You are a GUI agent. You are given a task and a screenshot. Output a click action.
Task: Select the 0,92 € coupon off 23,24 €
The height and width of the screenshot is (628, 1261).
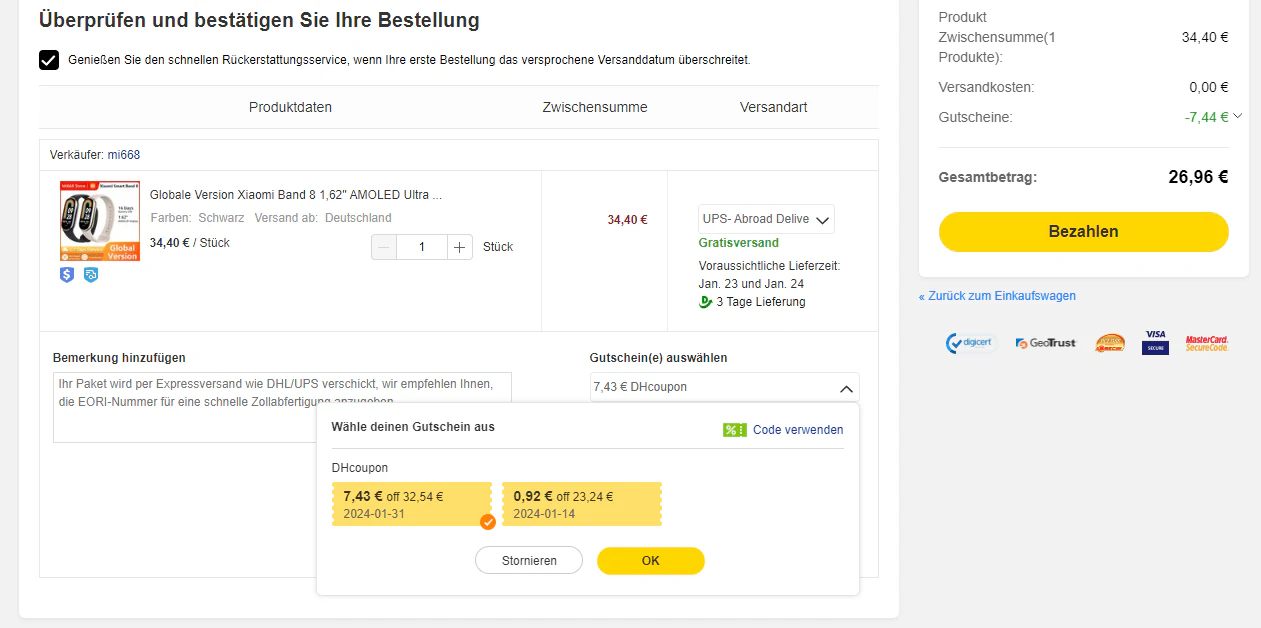click(581, 504)
